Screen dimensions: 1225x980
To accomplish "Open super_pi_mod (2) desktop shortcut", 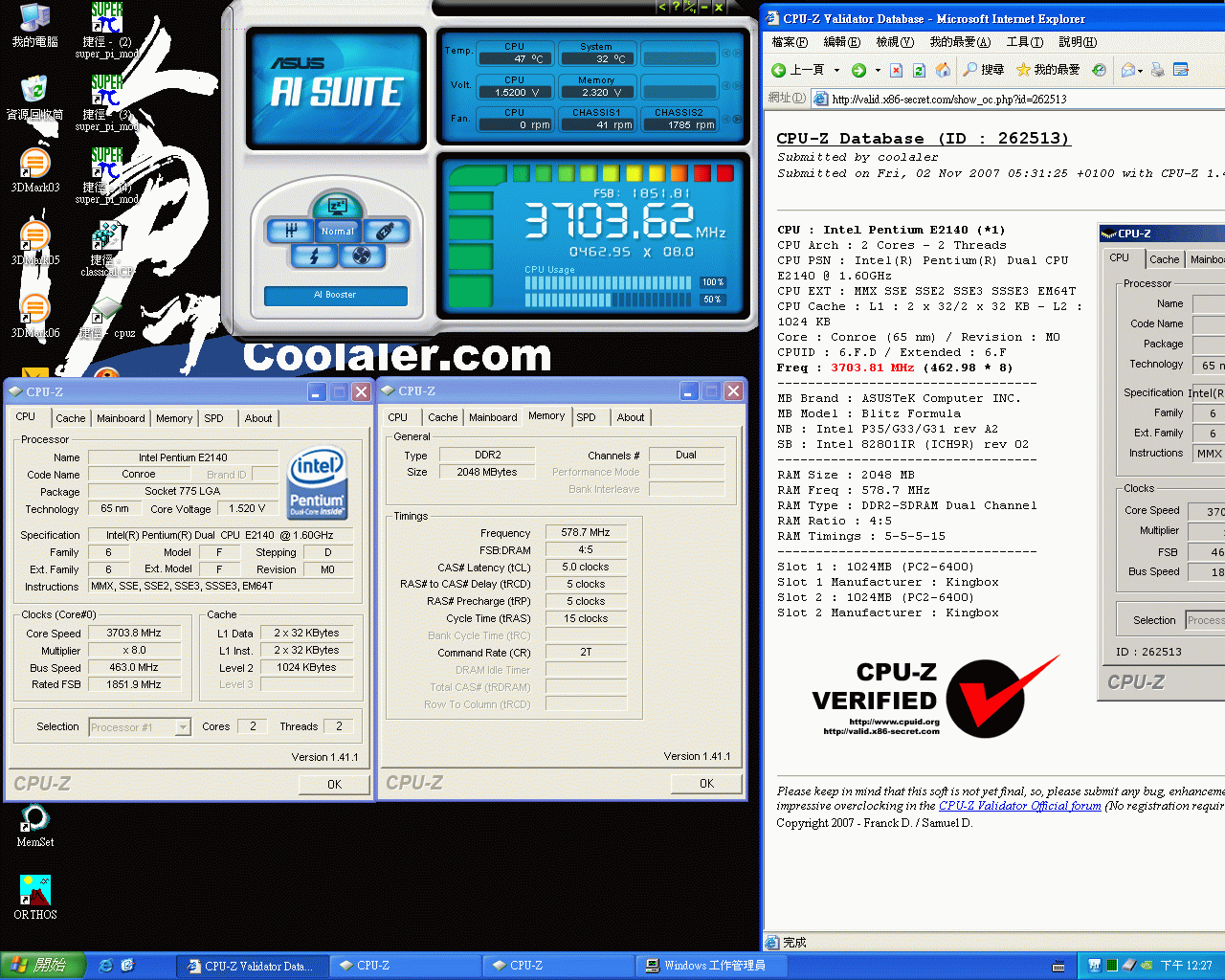I will click(106, 31).
